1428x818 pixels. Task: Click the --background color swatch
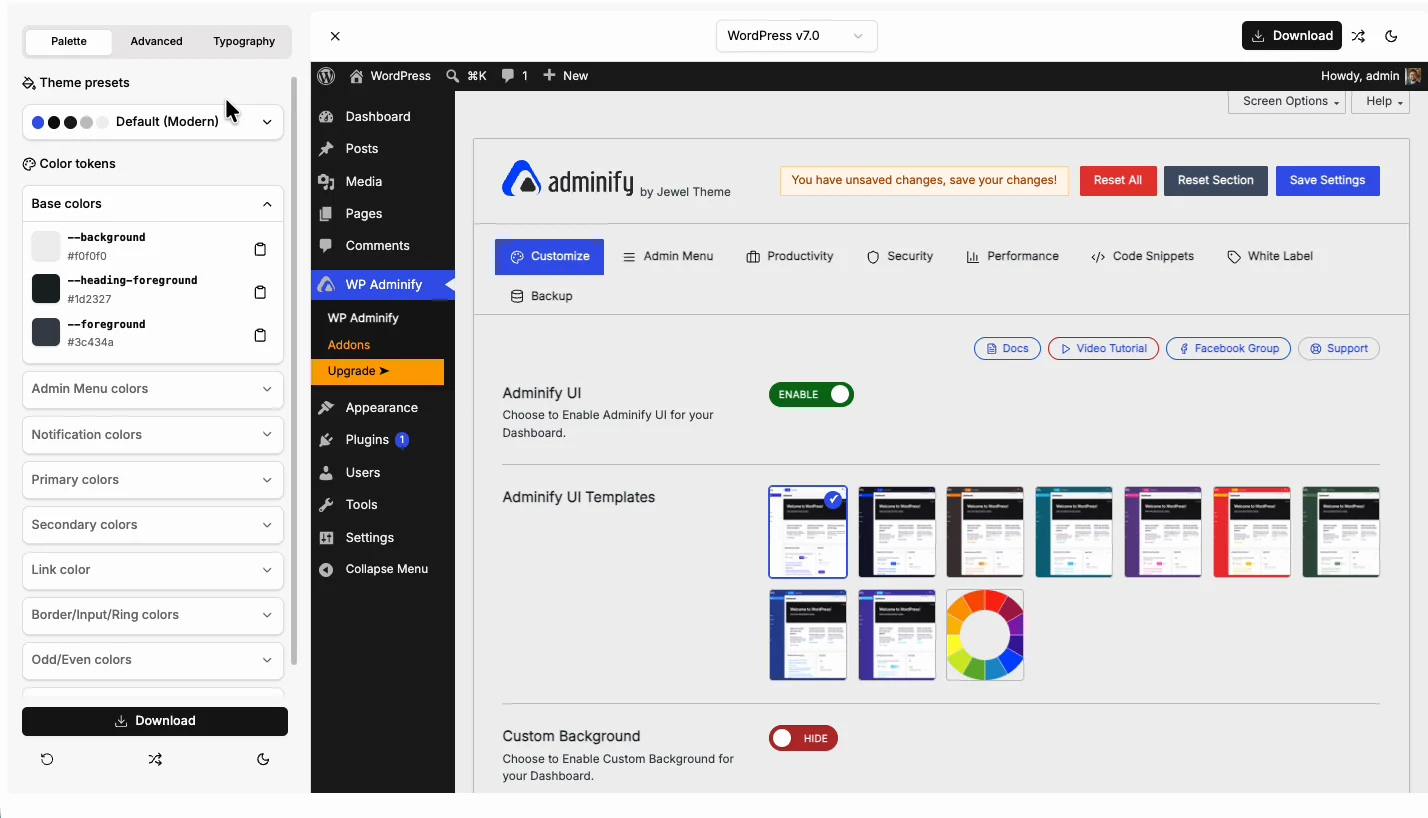[x=46, y=246]
